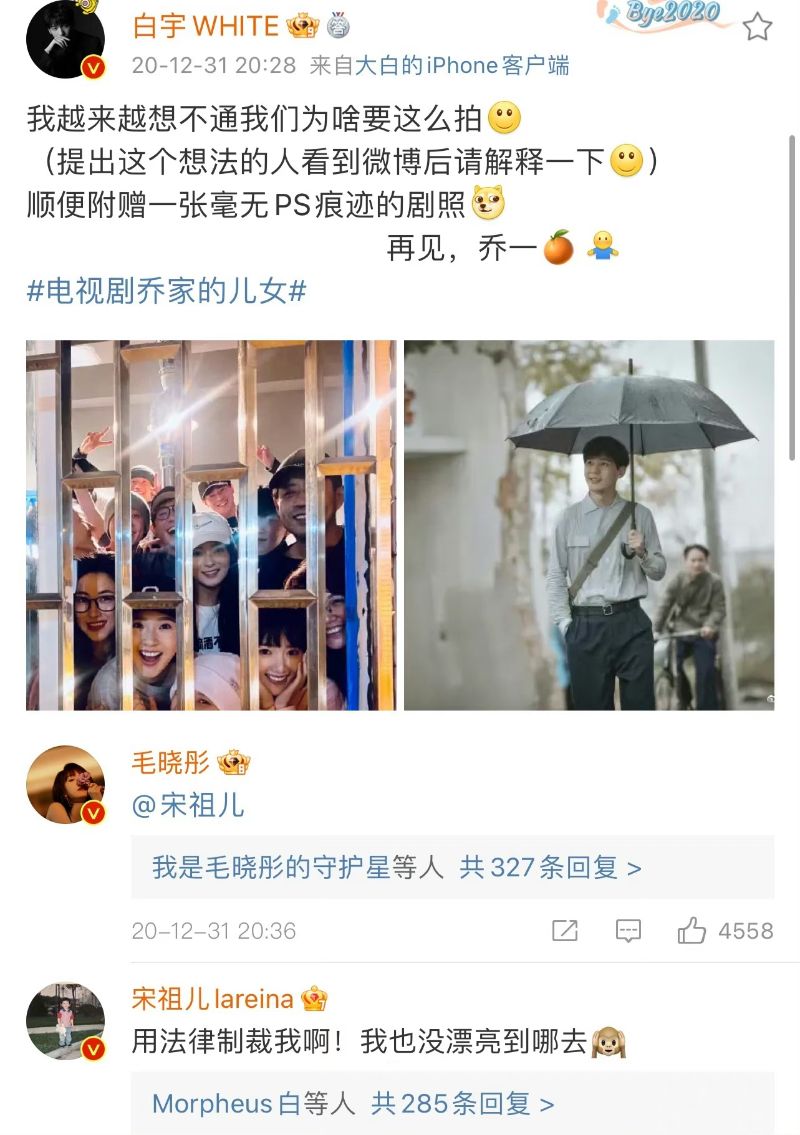Open the #电视剧乔家的儿女# hashtag
Image resolution: width=800 pixels, height=1135 pixels.
[x=167, y=291]
